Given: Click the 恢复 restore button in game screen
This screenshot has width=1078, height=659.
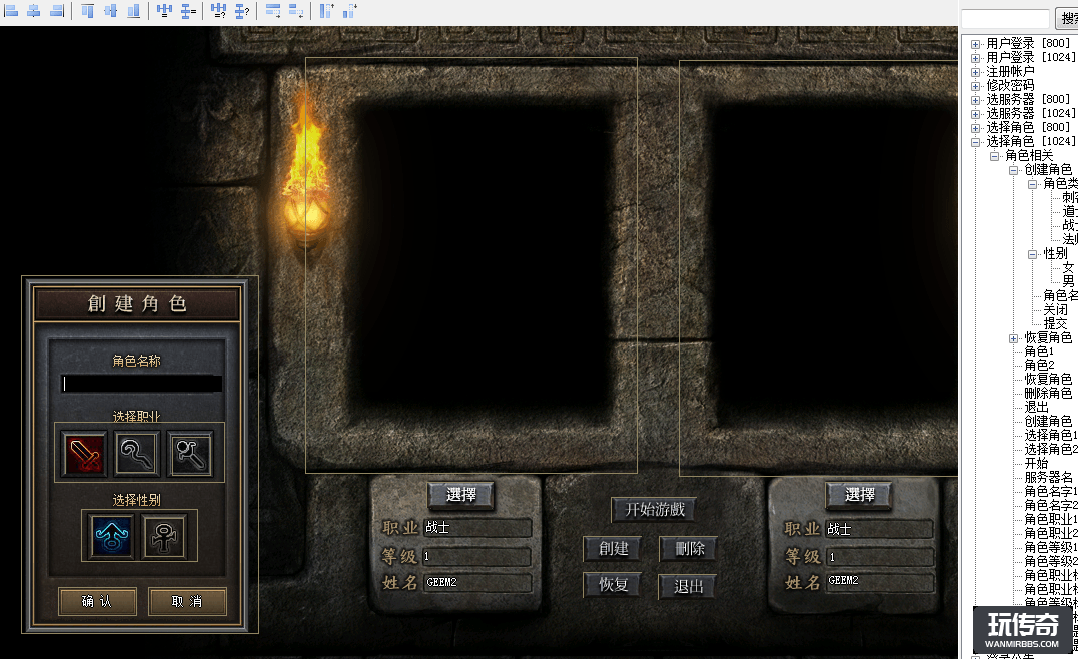Looking at the screenshot, I should (x=613, y=585).
